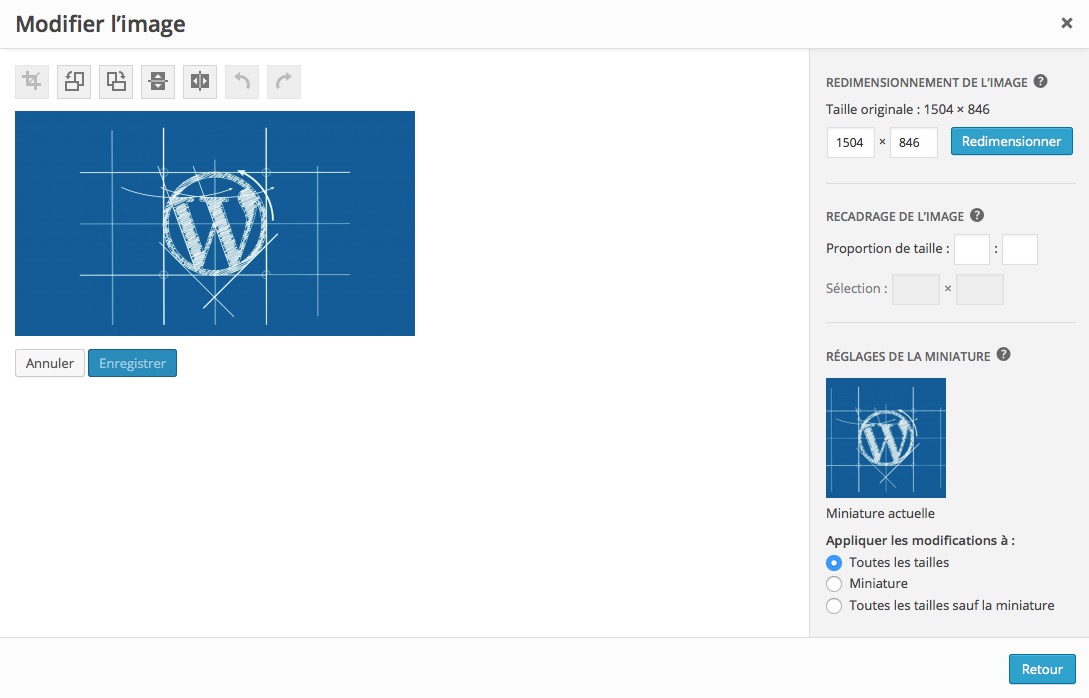Select Toutes les tailles radio option
This screenshot has width=1089, height=698.
834,563
